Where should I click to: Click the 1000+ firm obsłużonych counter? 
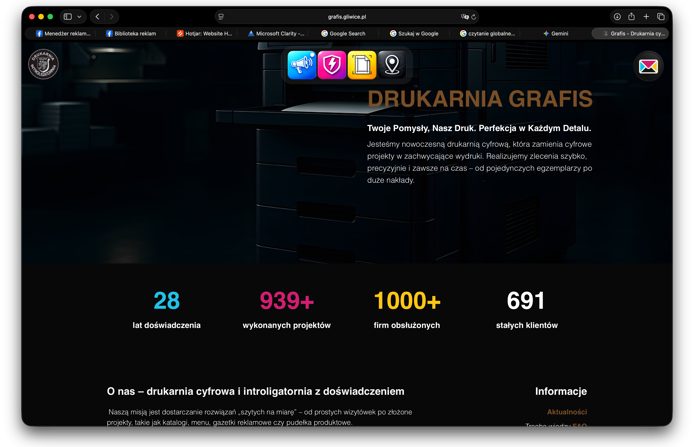pyautogui.click(x=407, y=310)
